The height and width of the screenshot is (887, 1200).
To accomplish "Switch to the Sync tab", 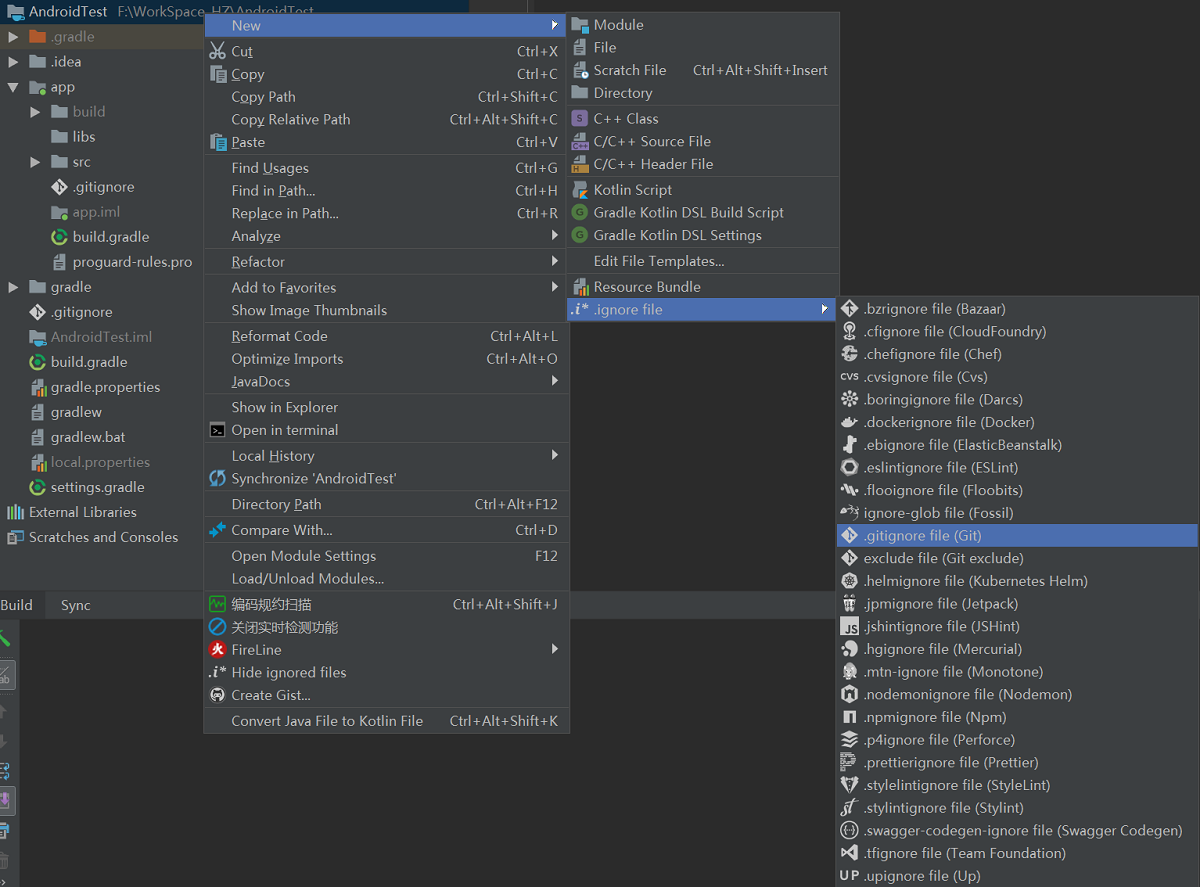I will coord(76,605).
